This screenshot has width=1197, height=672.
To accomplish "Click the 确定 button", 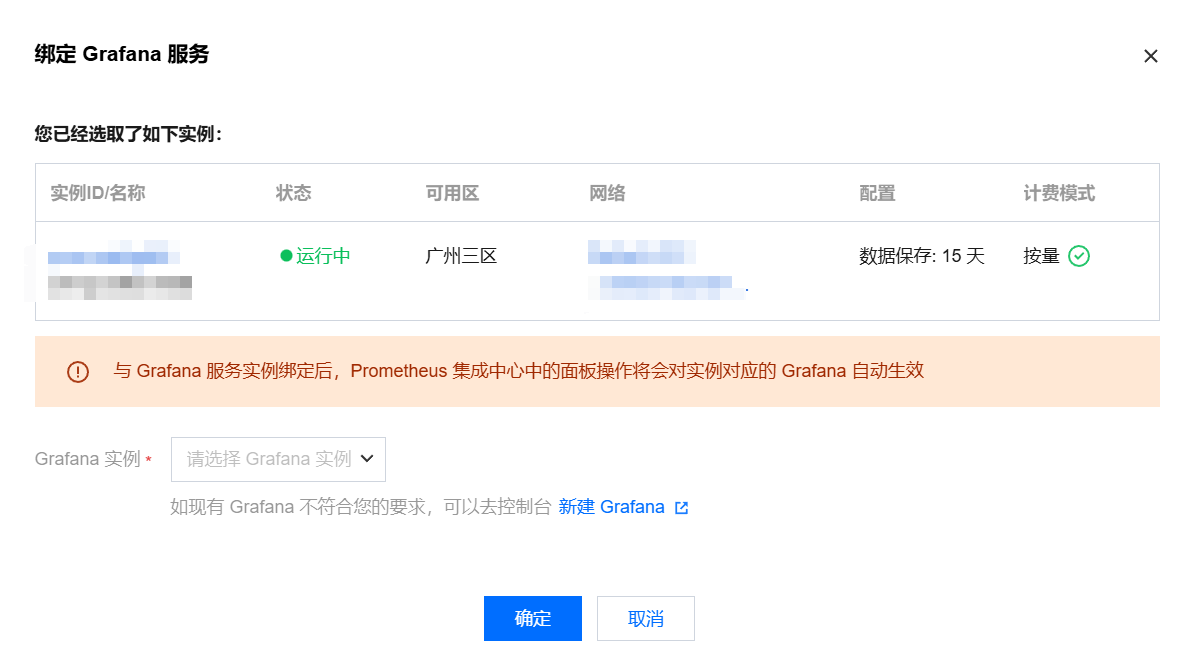I will click(x=532, y=618).
